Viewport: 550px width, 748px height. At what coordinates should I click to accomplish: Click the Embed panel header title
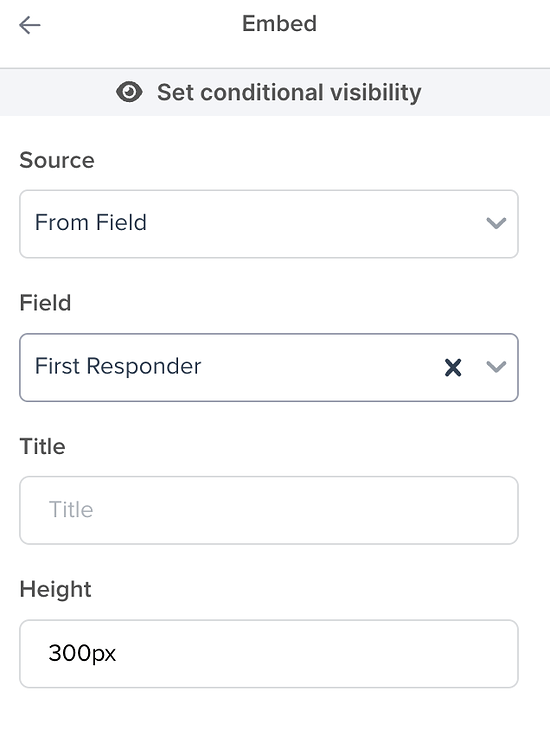click(x=280, y=24)
